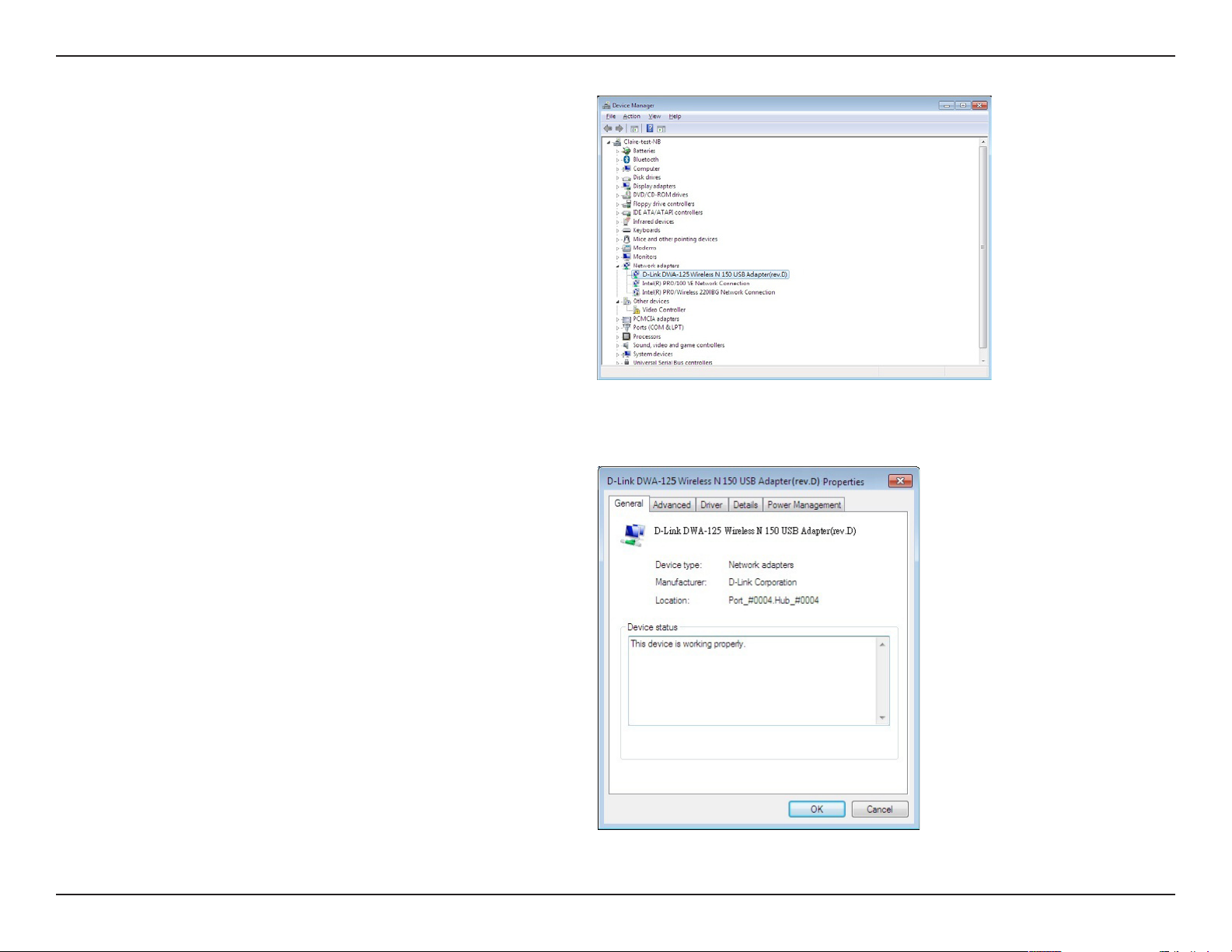1232x952 pixels.
Task: Expand the Batteries node
Action: click(x=618, y=151)
